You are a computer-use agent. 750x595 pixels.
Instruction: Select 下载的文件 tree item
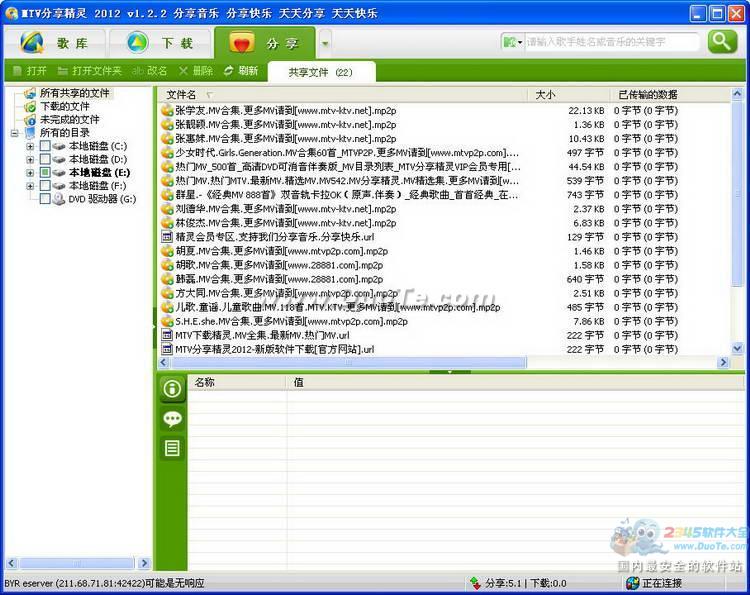click(x=65, y=106)
